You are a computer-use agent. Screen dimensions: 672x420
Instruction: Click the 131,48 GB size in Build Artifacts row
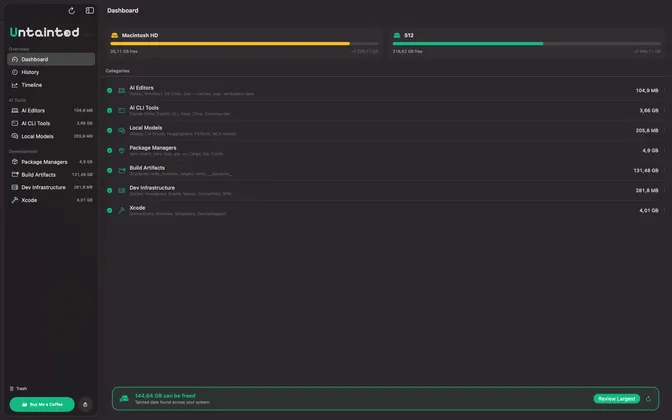tap(646, 171)
